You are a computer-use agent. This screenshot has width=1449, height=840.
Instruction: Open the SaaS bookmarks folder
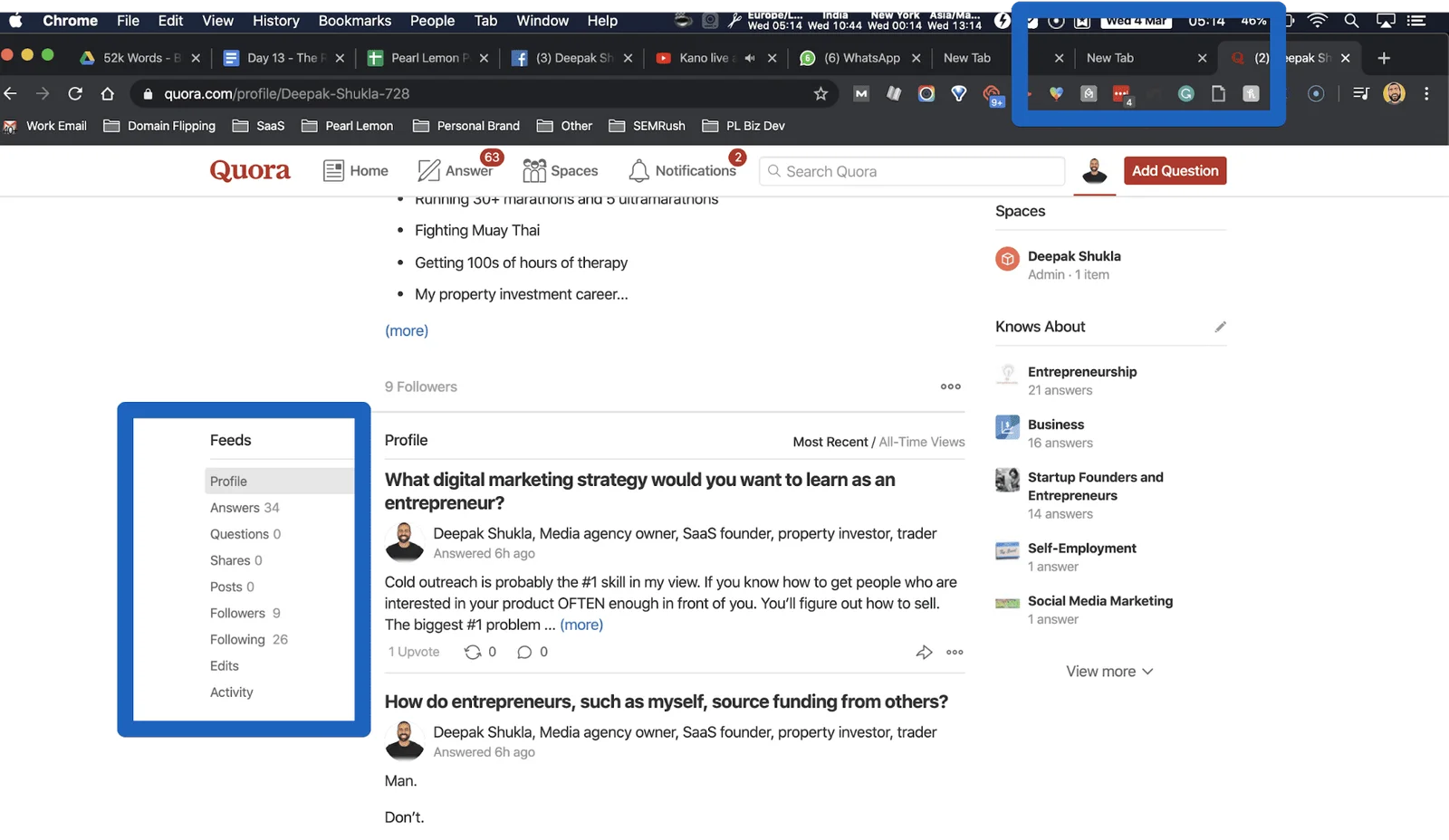(258, 126)
